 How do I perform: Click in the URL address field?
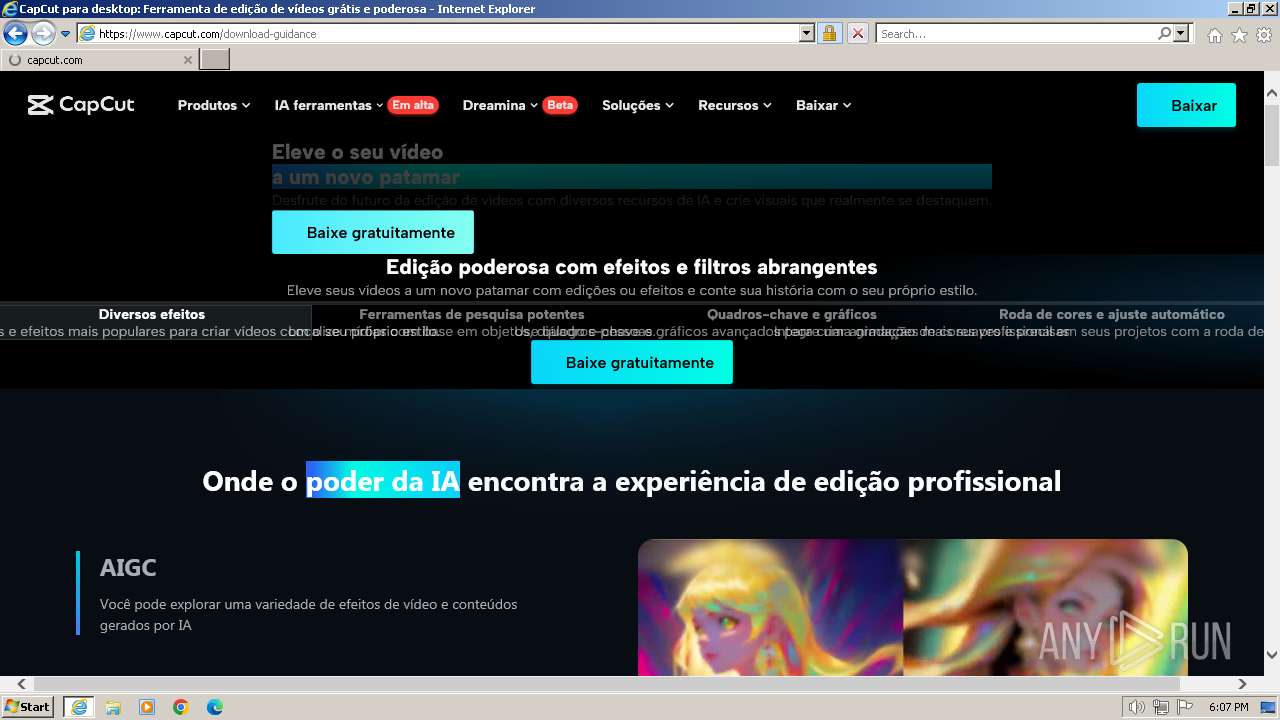click(x=447, y=34)
